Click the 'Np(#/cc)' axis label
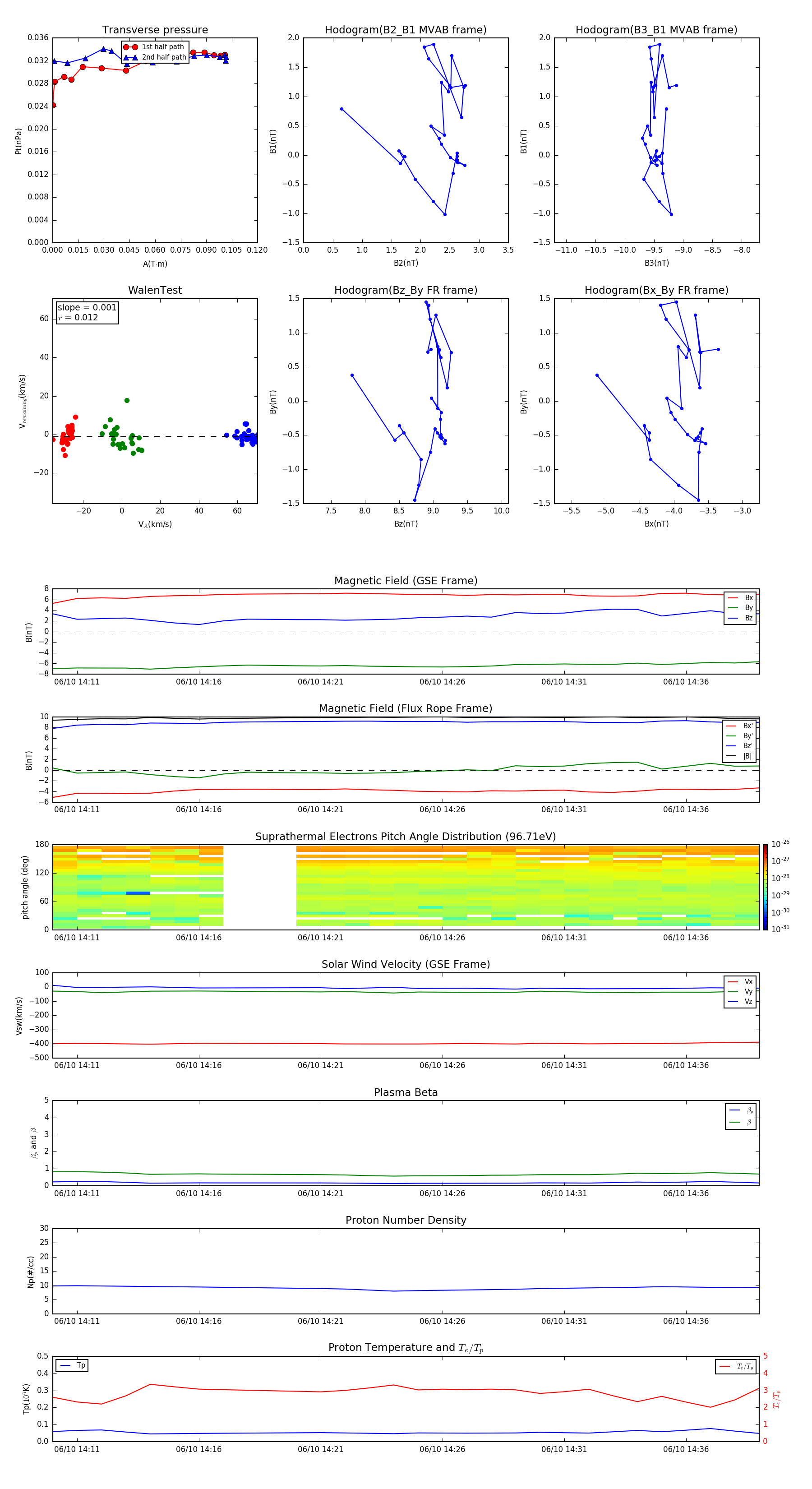 (x=31, y=1272)
